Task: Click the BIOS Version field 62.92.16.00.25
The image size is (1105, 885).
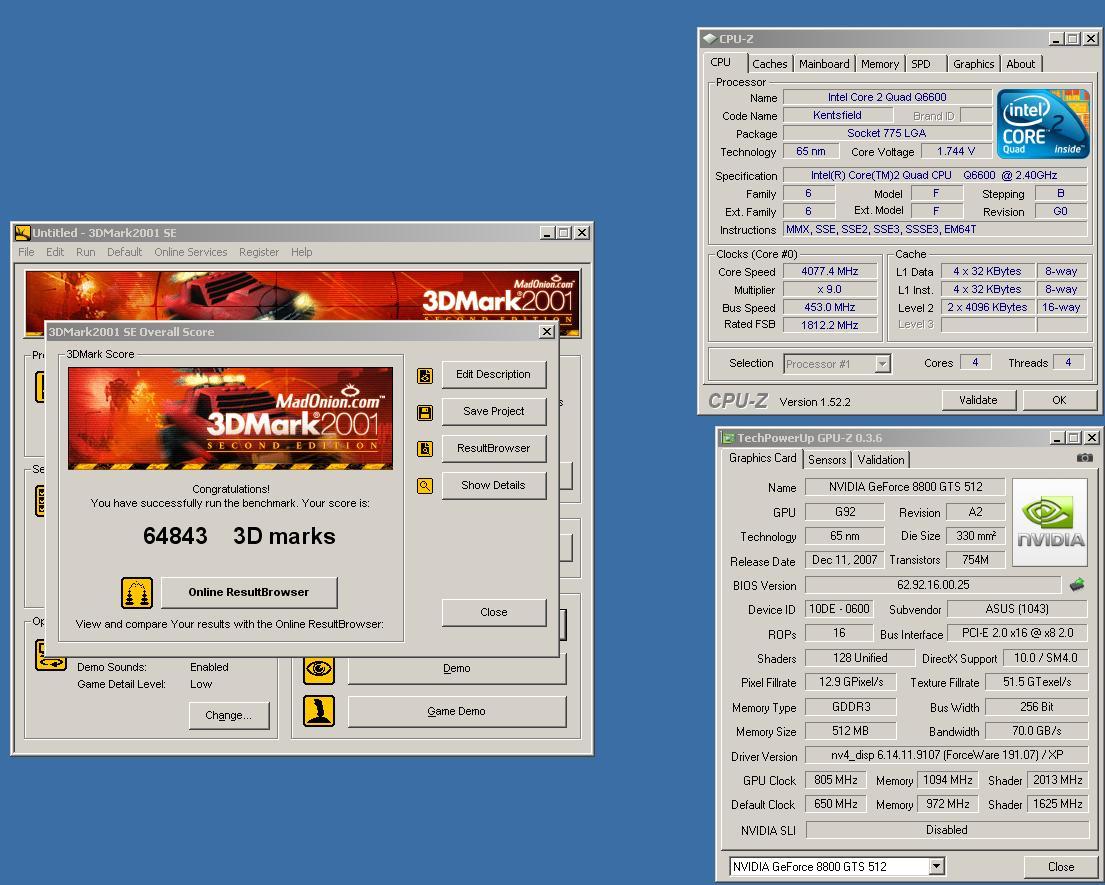Action: click(x=933, y=585)
